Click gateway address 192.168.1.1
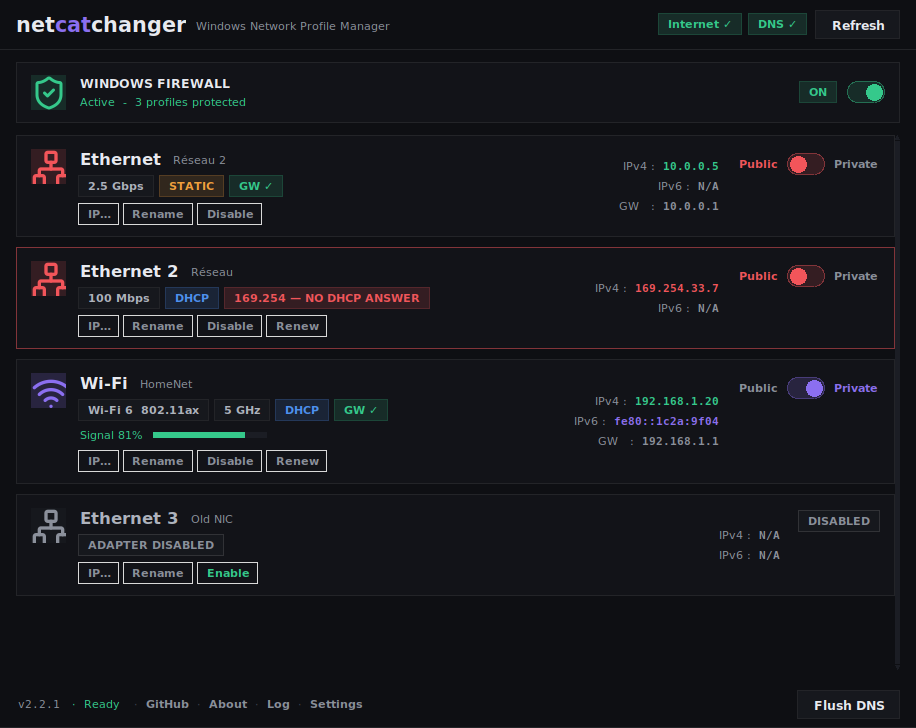Image resolution: width=916 pixels, height=728 pixels. 680,441
